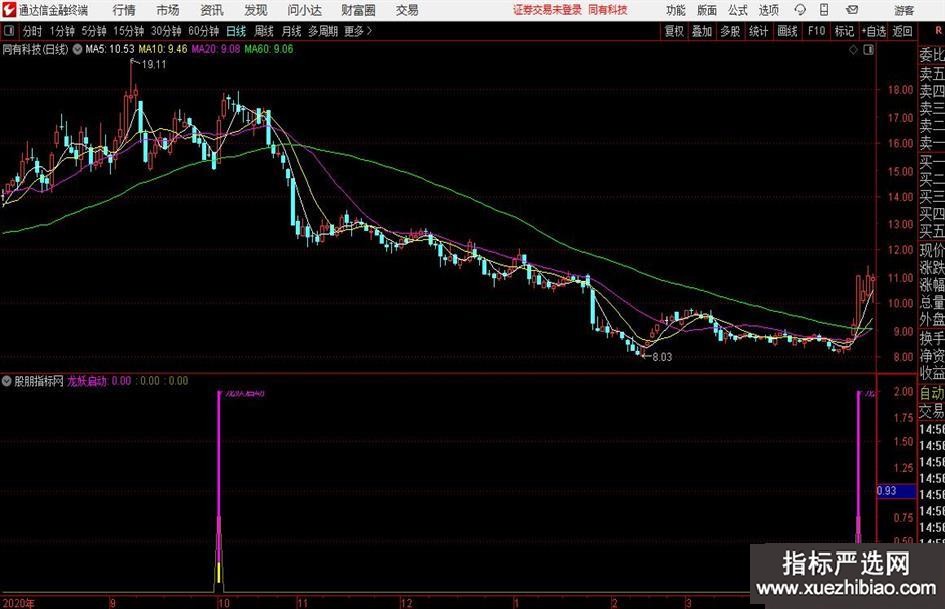Open the mail envelope icon
The width and height of the screenshot is (945, 609).
(x=852, y=10)
